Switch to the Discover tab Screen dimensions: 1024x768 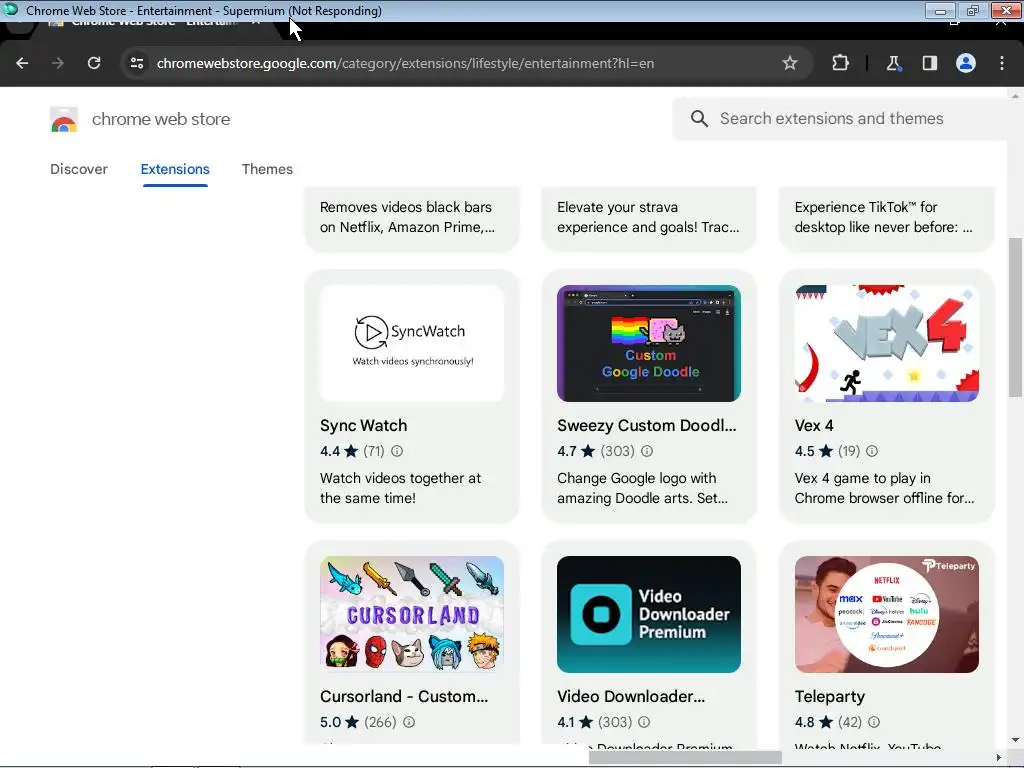point(79,169)
